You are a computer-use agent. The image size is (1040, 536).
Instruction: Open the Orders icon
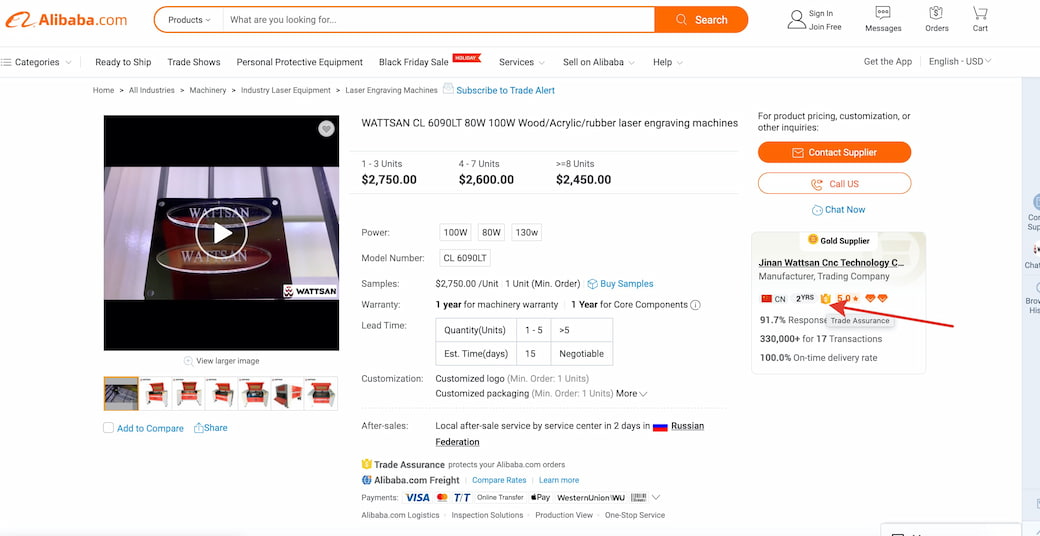pyautogui.click(x=936, y=14)
